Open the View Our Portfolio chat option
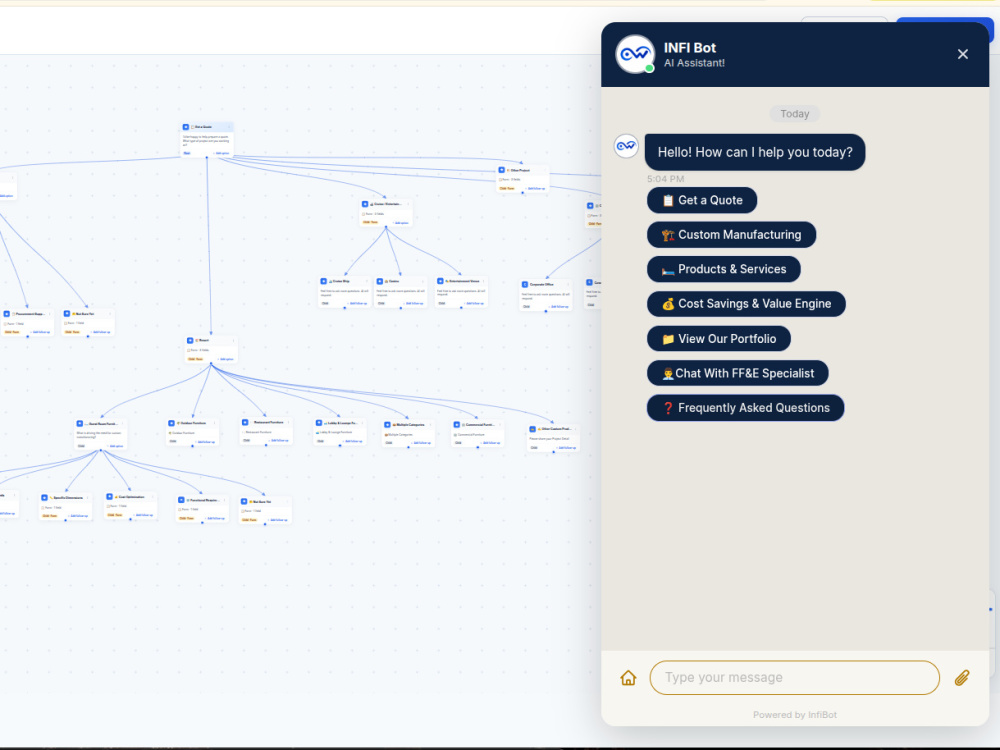Screen dimensions: 1000x750 pos(719,339)
